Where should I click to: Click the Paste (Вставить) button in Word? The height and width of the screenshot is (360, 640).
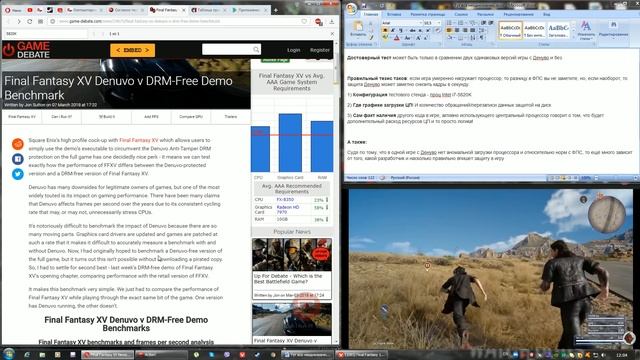(358, 29)
